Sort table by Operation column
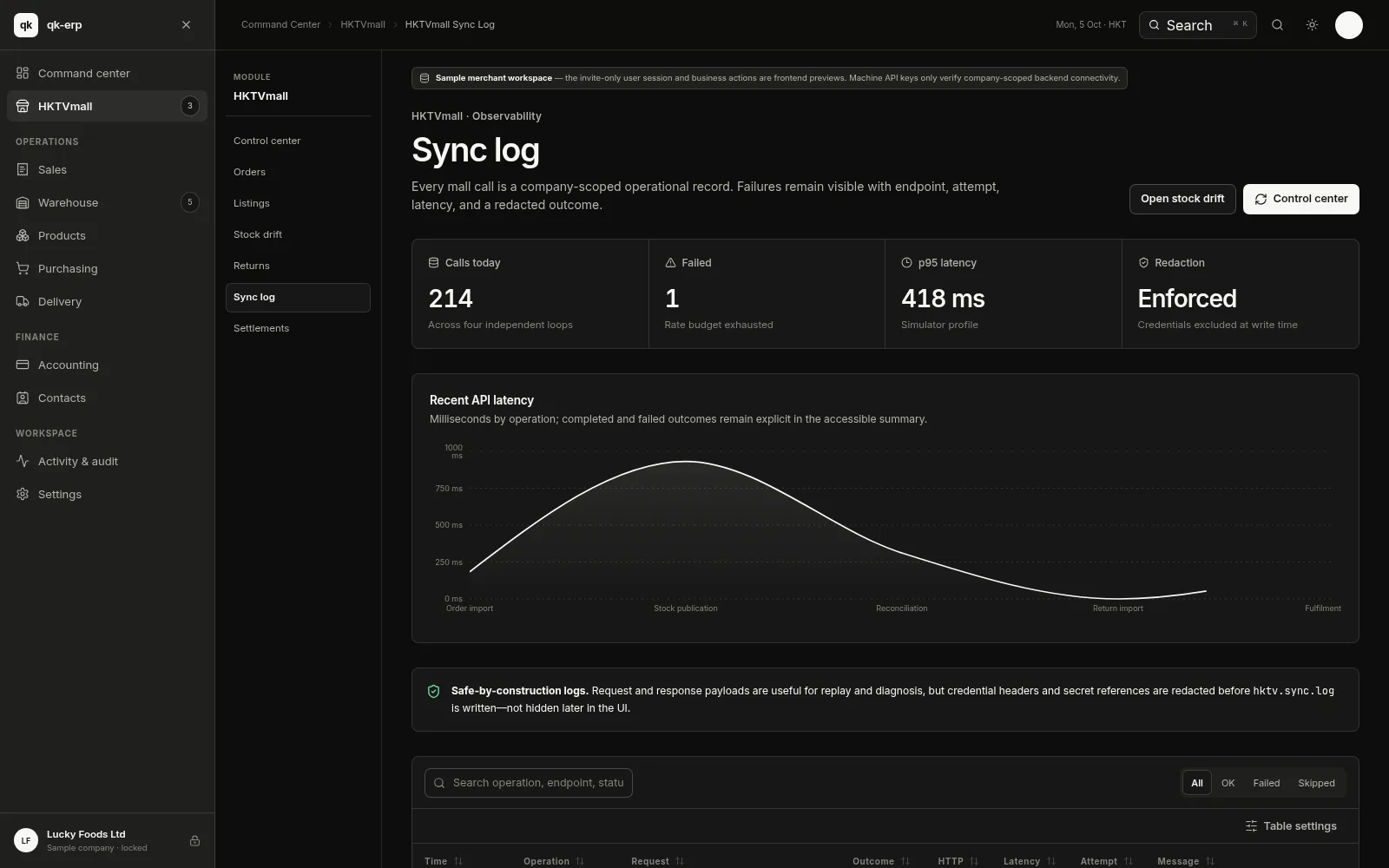This screenshot has height=868, width=1389. [554, 861]
